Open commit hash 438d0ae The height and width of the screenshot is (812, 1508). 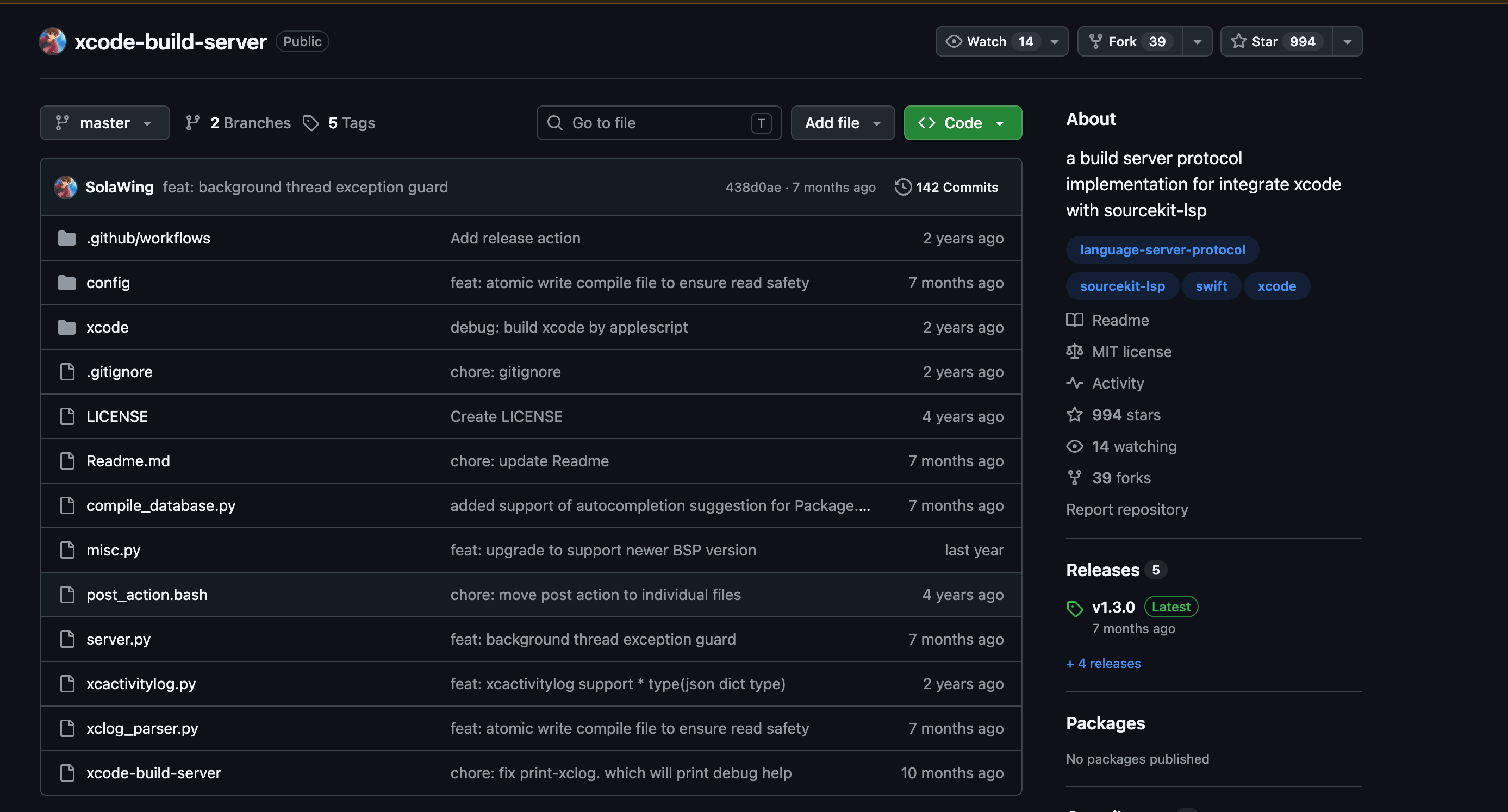click(x=753, y=188)
